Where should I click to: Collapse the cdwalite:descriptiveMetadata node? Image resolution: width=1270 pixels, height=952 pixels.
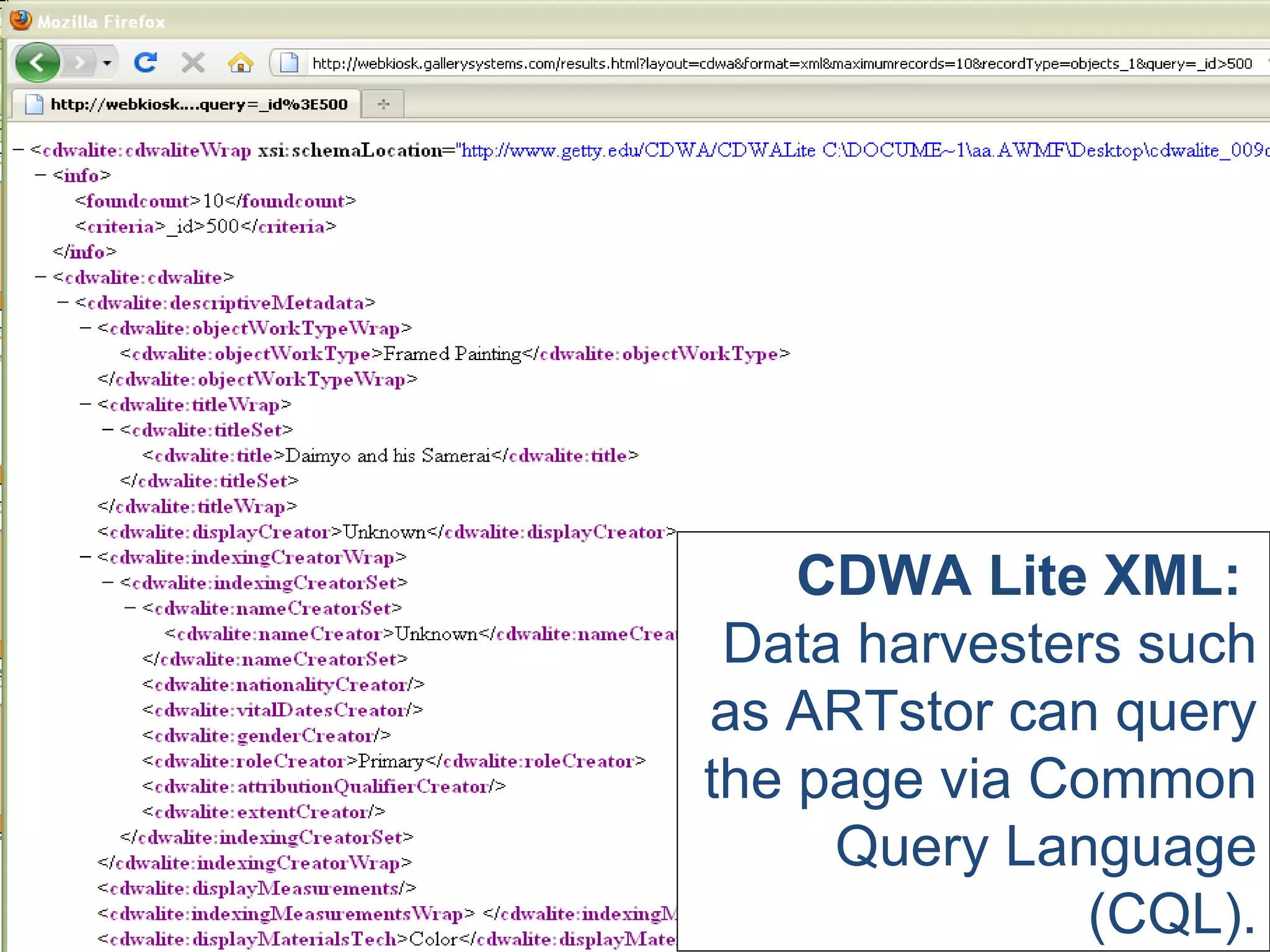pos(63,302)
